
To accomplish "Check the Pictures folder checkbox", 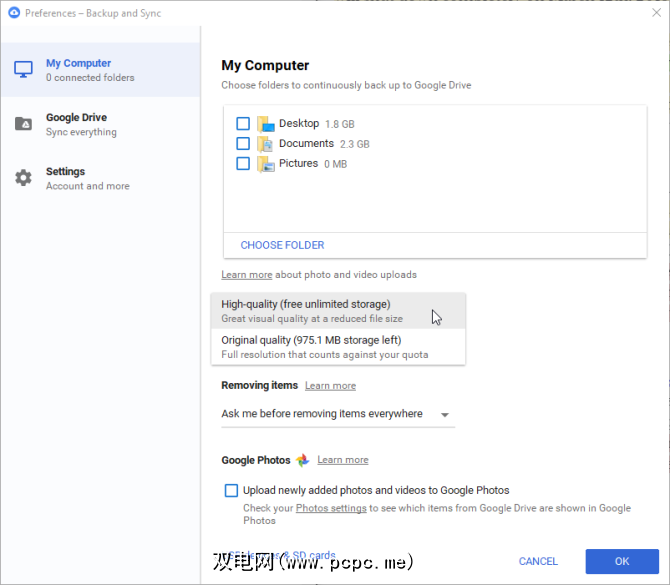I will click(x=243, y=163).
